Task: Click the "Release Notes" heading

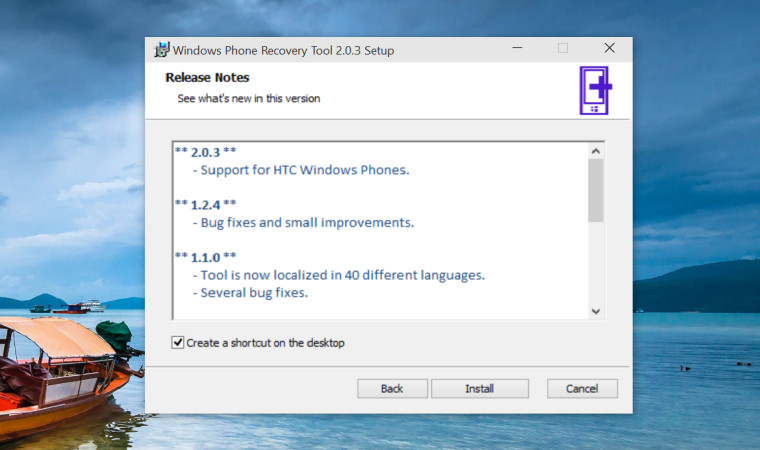Action: click(207, 78)
